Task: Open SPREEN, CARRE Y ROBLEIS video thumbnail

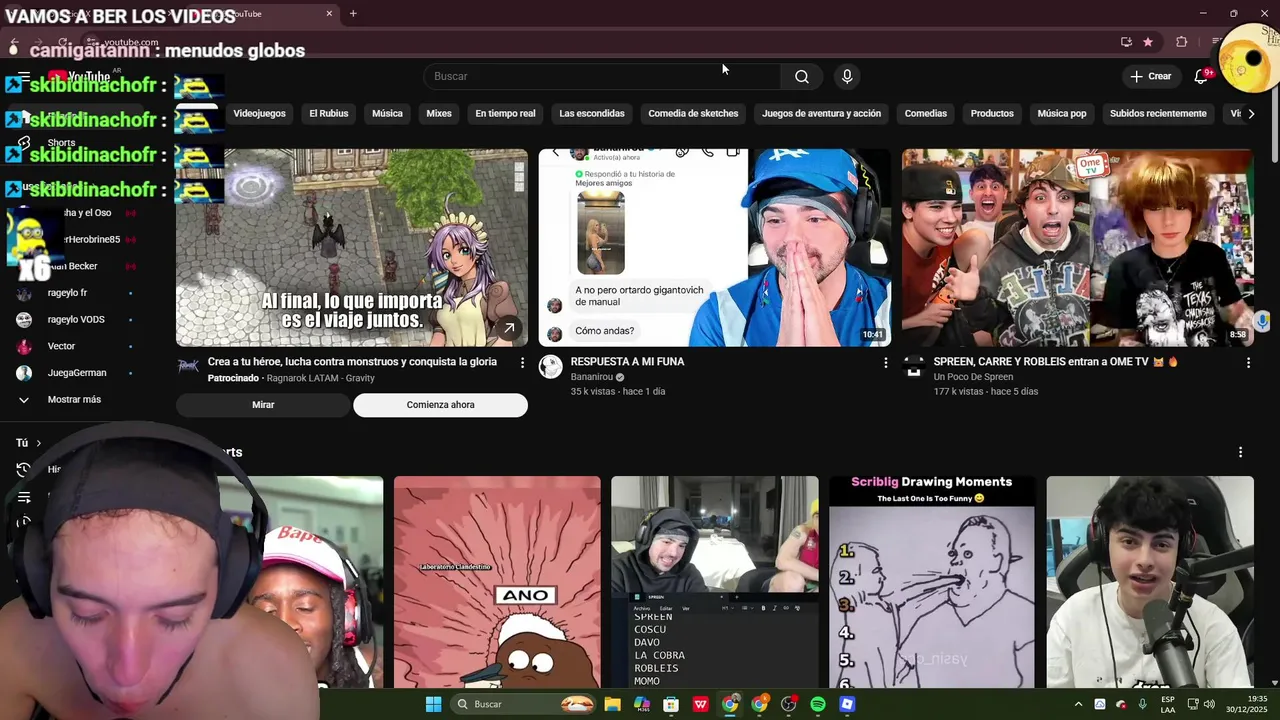Action: (1077, 247)
